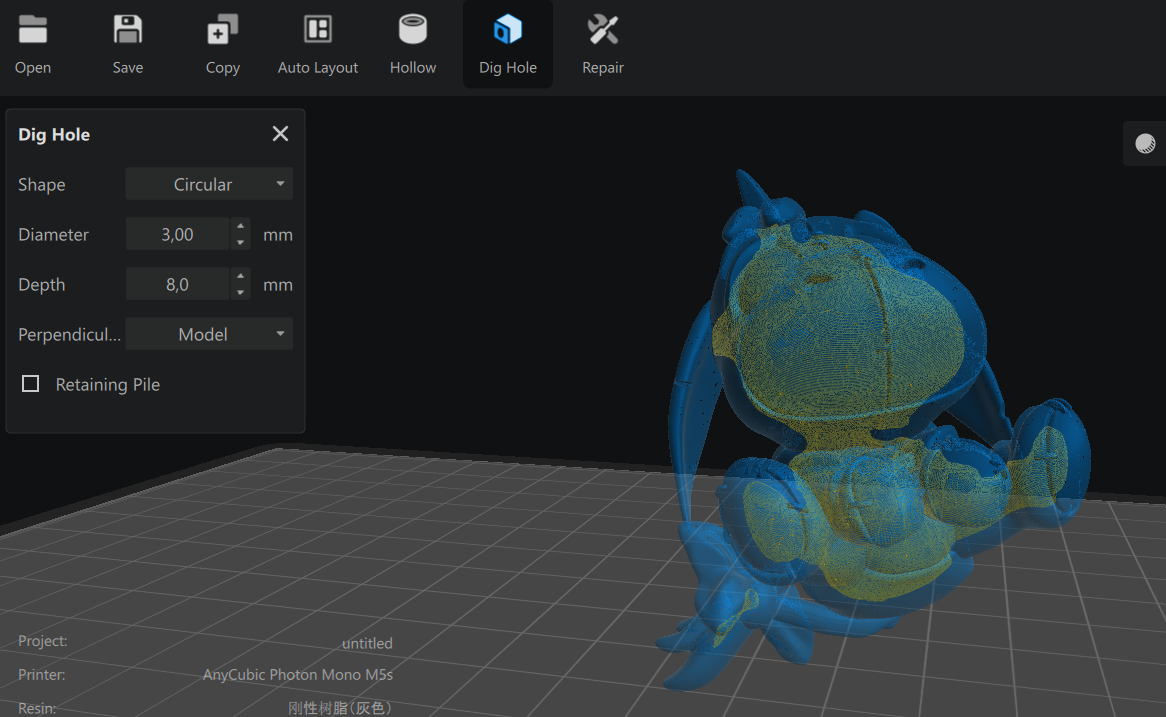
Task: Run Auto Layout on the build plate
Action: pyautogui.click(x=318, y=44)
